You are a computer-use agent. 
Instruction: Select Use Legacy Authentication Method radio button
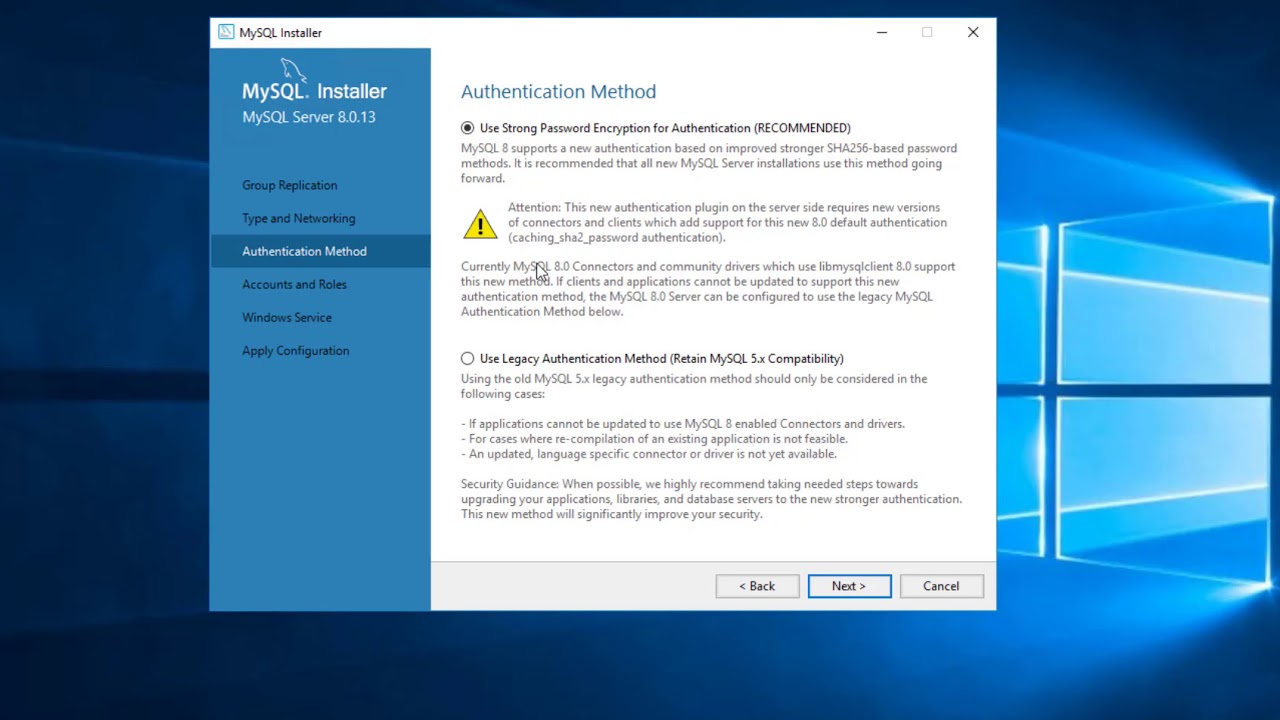[468, 358]
